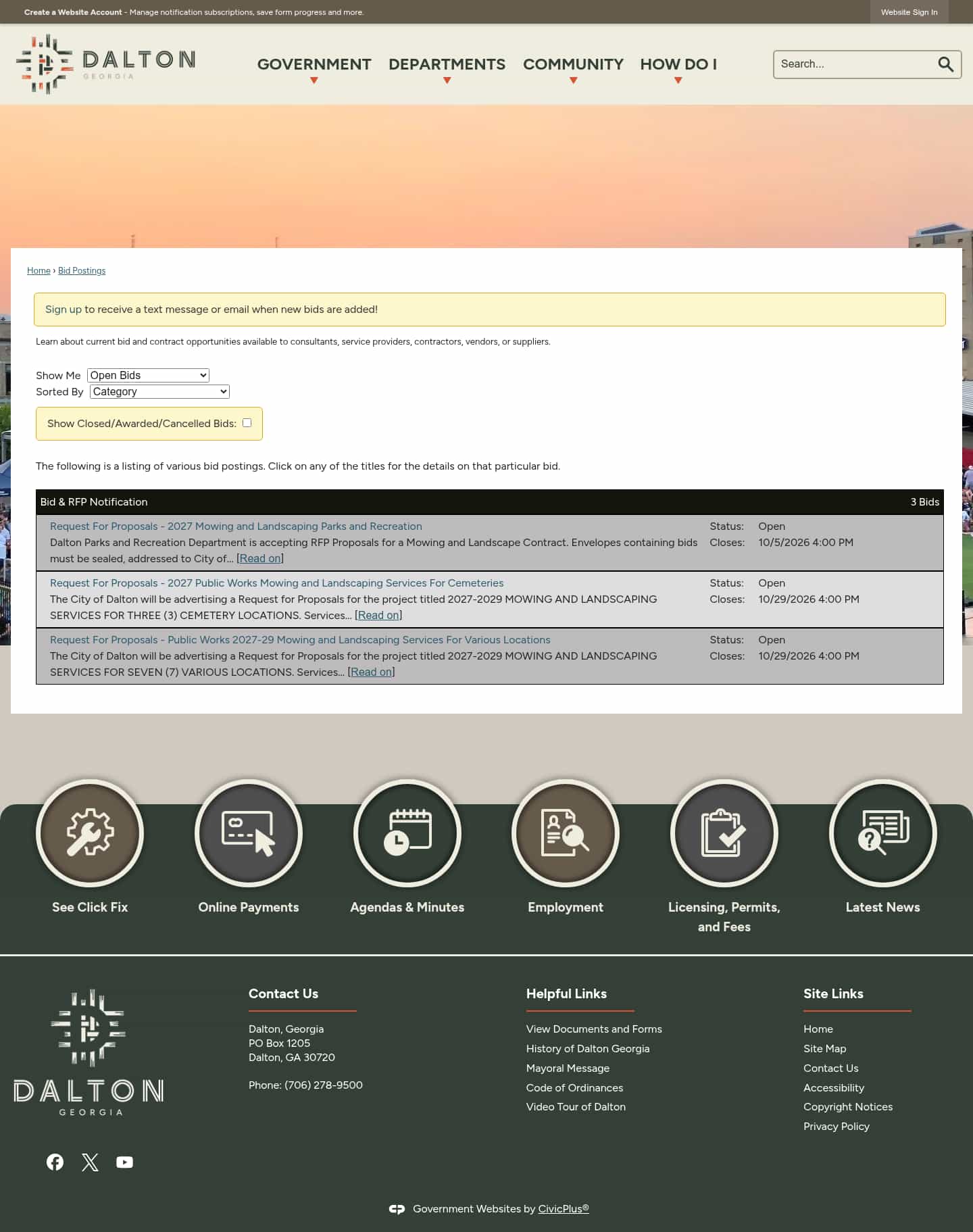The image size is (973, 1232).
Task: Toggle Show Closed/Awarded/Cancelled Bids checkbox
Action: pos(247,423)
